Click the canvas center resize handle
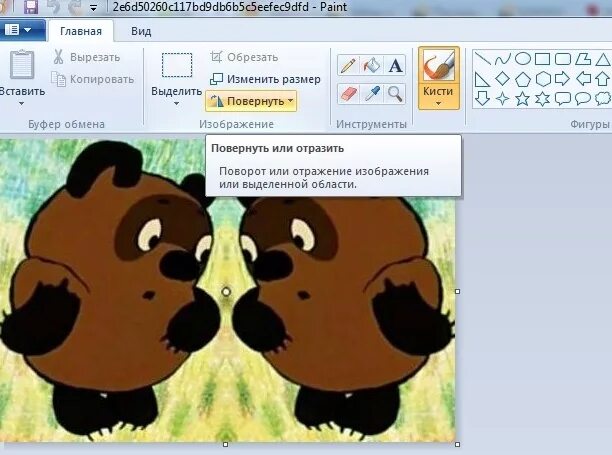This screenshot has height=455, width=612. 226,292
